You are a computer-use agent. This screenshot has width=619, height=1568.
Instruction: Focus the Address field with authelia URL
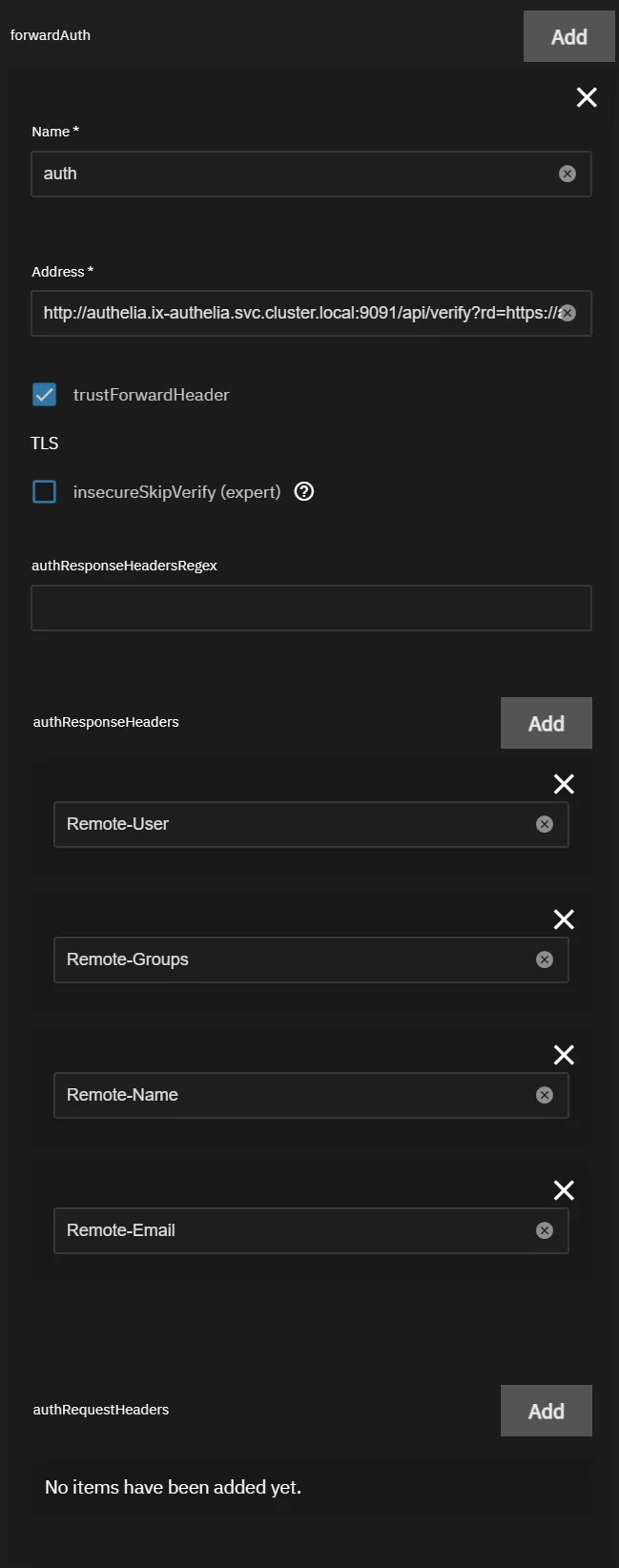tap(286, 313)
